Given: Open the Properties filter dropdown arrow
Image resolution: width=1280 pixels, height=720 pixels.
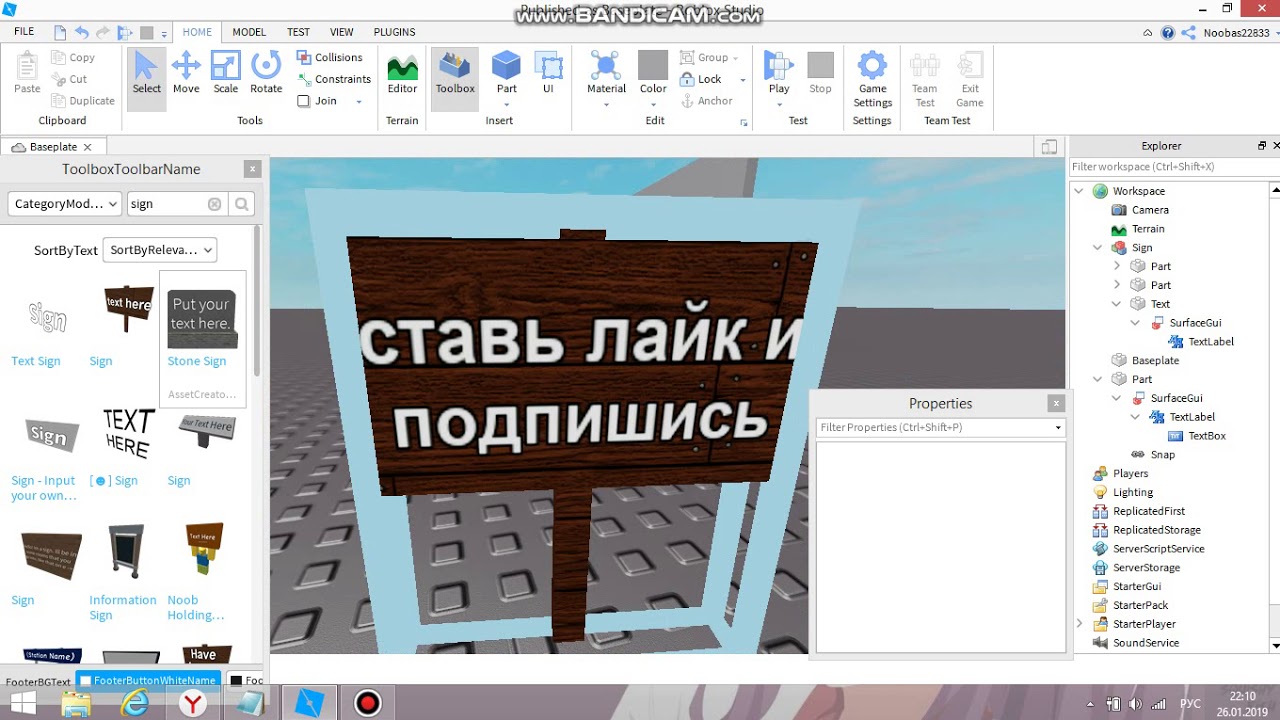Looking at the screenshot, I should point(1058,428).
